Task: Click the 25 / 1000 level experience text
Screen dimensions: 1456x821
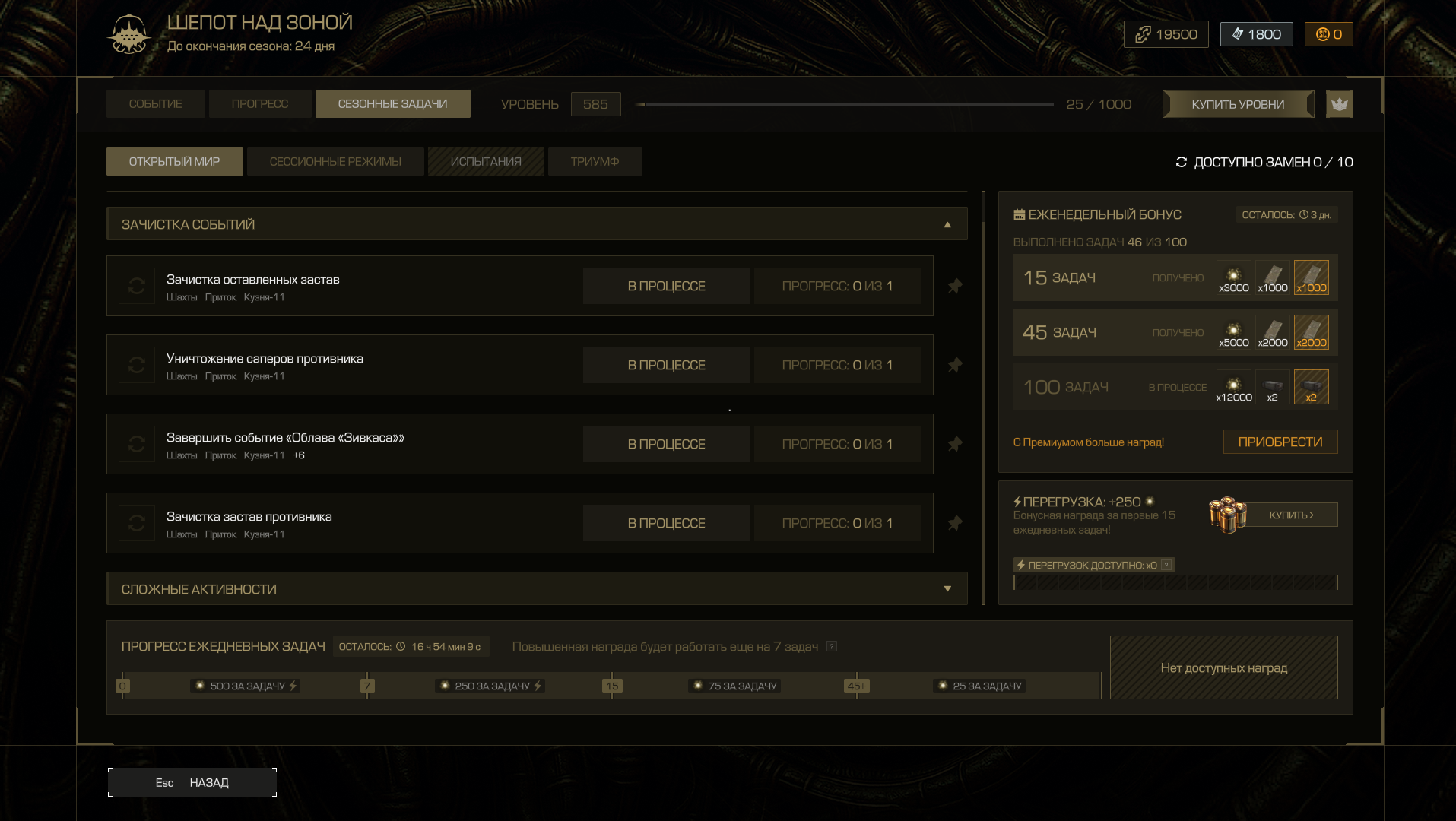Action: [1099, 104]
